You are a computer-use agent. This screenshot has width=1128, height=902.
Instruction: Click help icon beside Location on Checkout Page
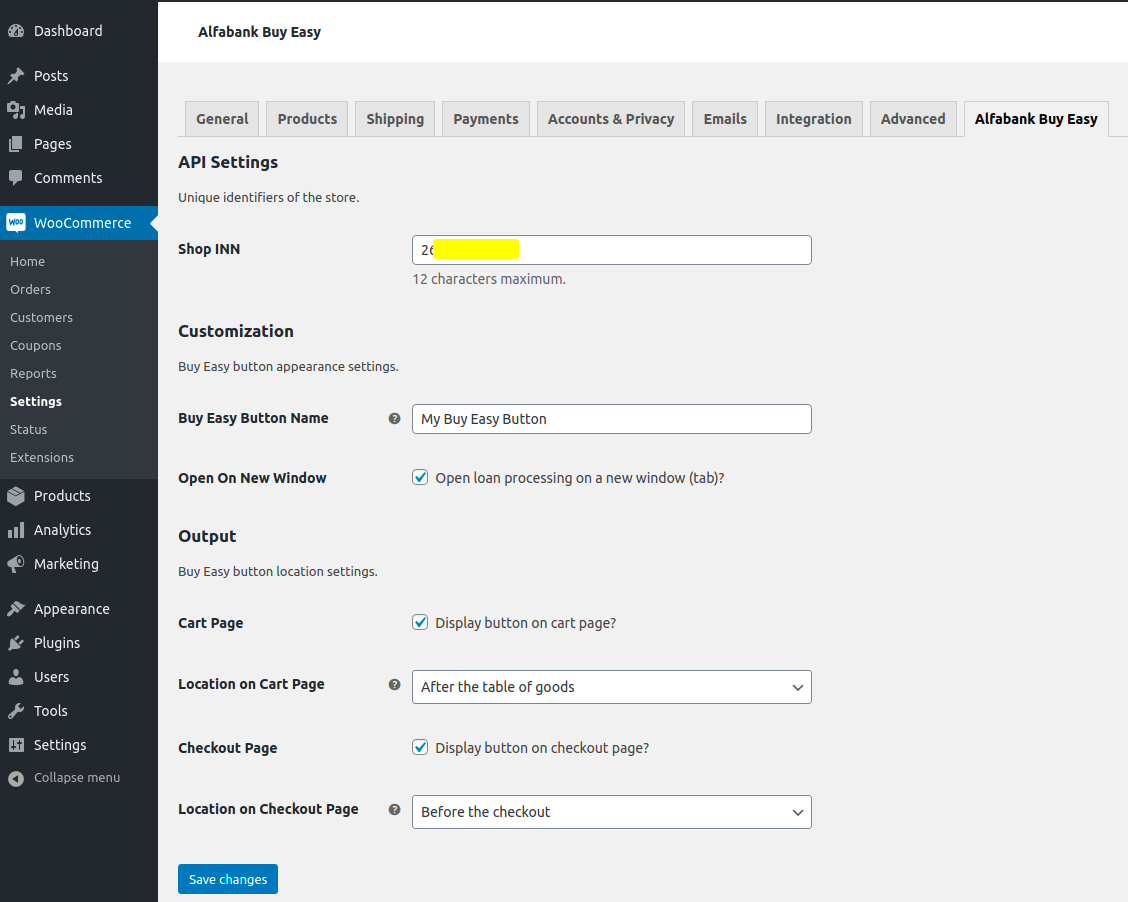tap(394, 810)
